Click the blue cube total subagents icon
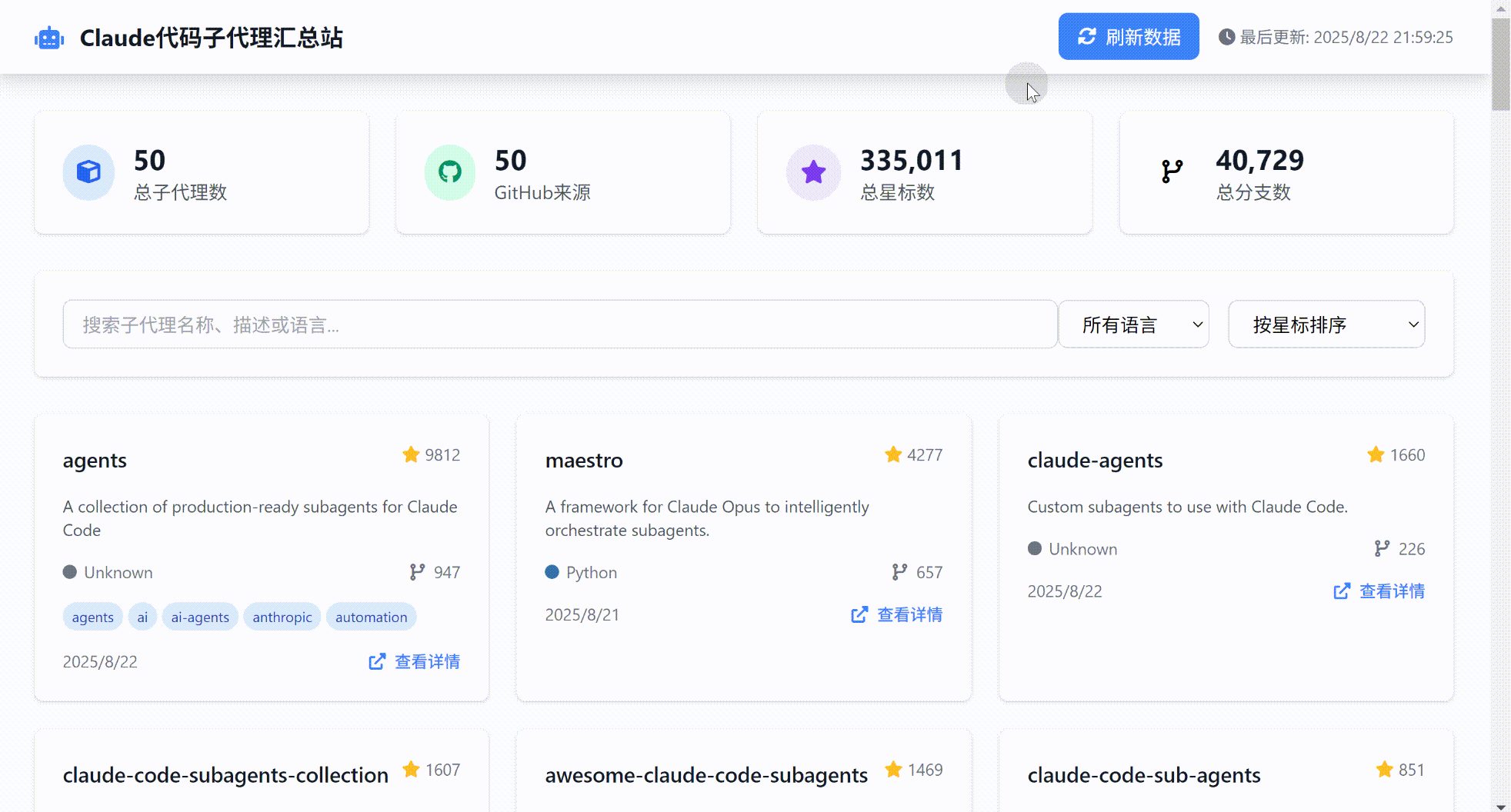This screenshot has width=1511, height=812. pos(88,172)
